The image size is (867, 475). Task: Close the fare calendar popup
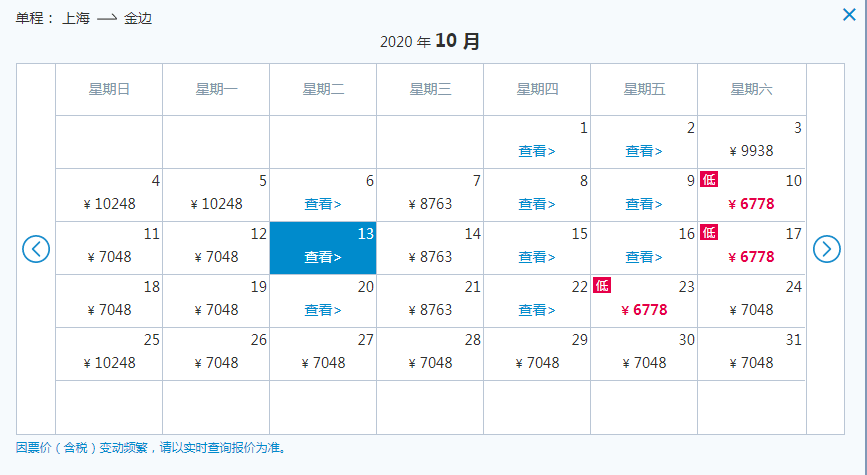(849, 14)
